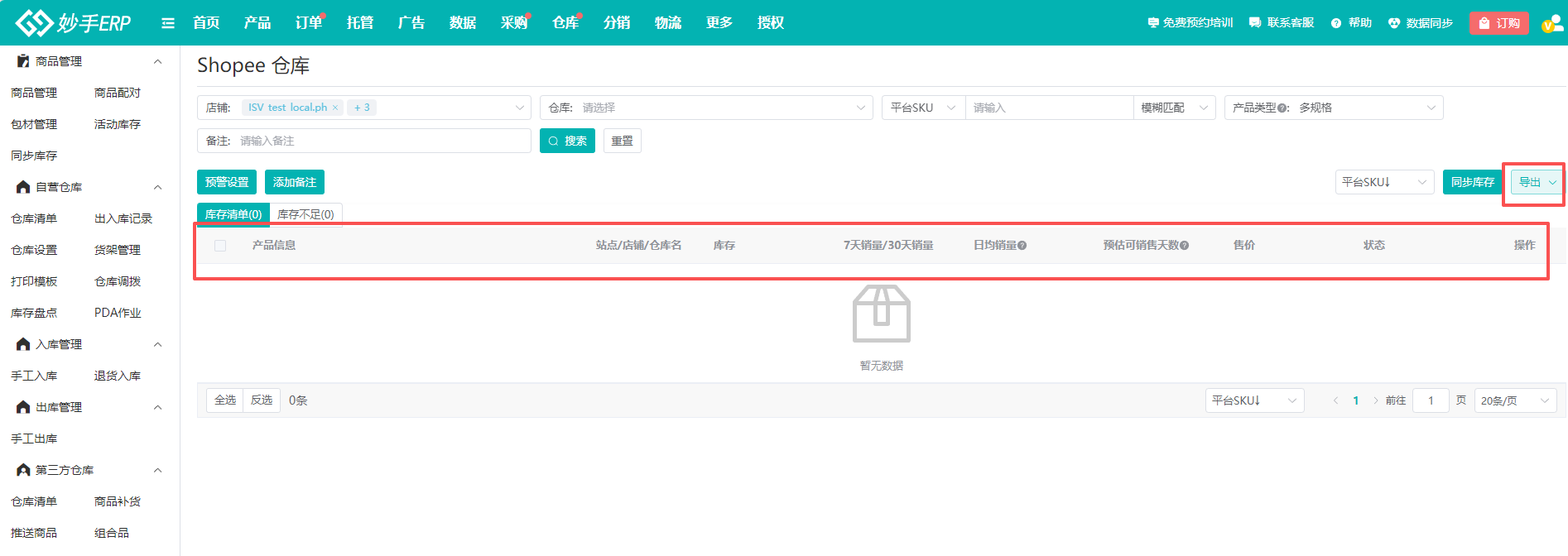This screenshot has height=556, width=1568.
Task: Open 商品补货 in the sidebar
Action: coord(118,501)
